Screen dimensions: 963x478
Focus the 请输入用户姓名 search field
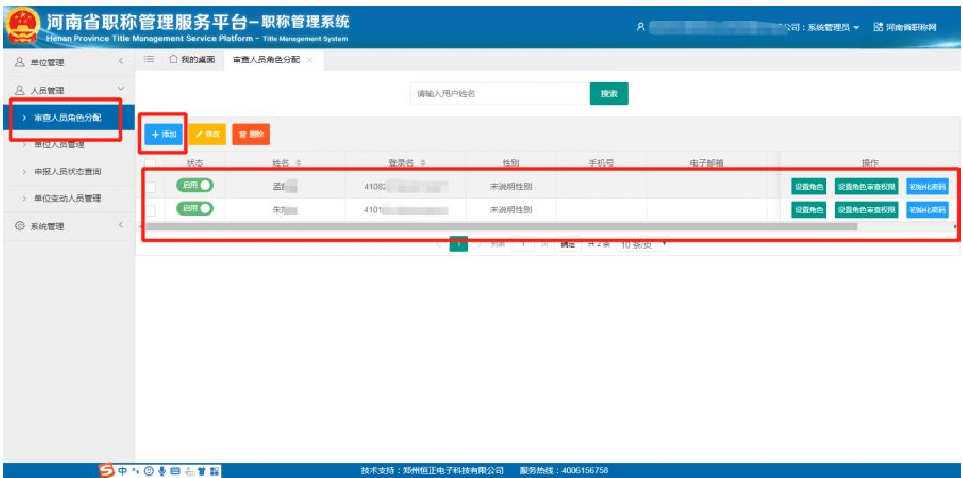(x=500, y=93)
